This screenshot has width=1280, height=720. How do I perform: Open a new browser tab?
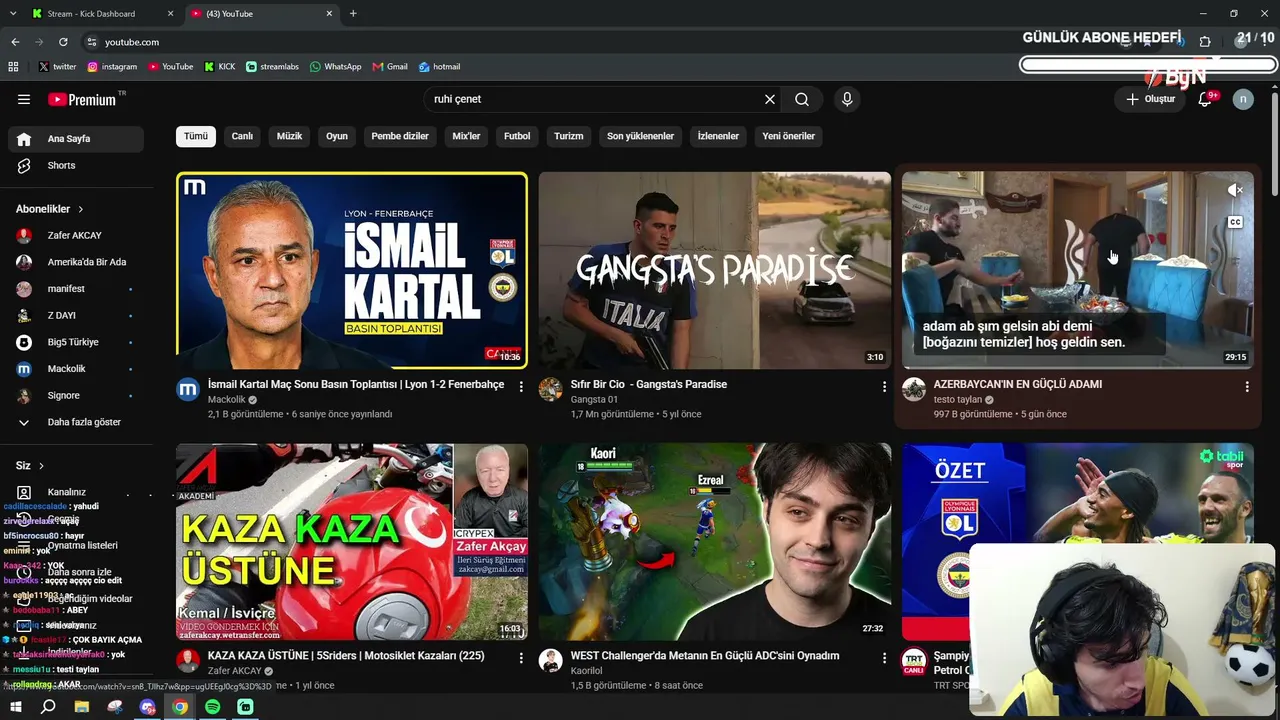tap(353, 14)
